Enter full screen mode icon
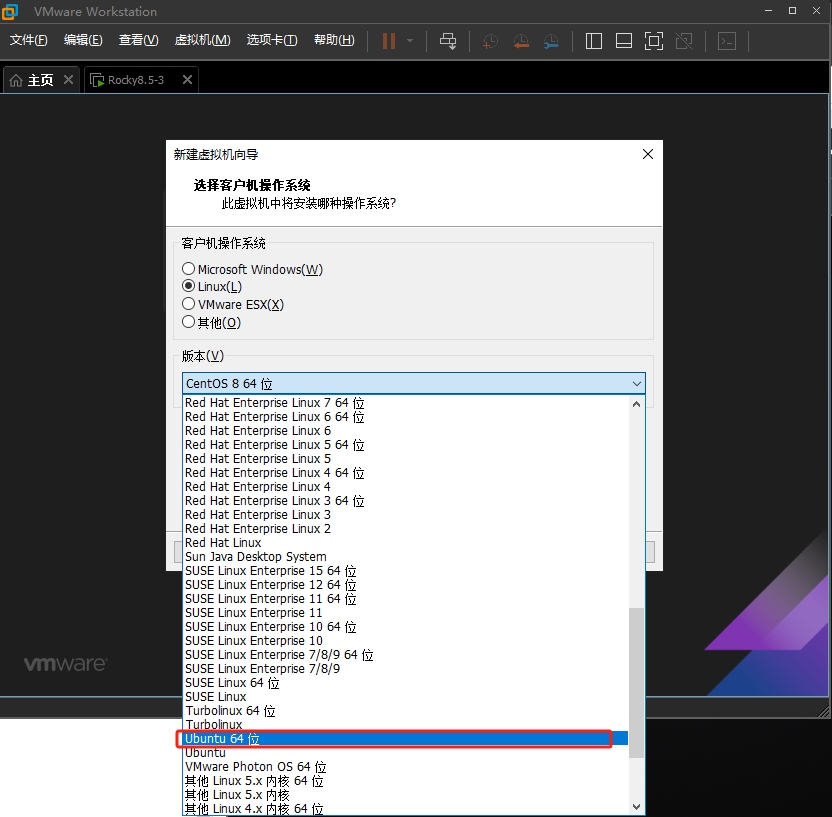The width and height of the screenshot is (832, 817). 654,41
